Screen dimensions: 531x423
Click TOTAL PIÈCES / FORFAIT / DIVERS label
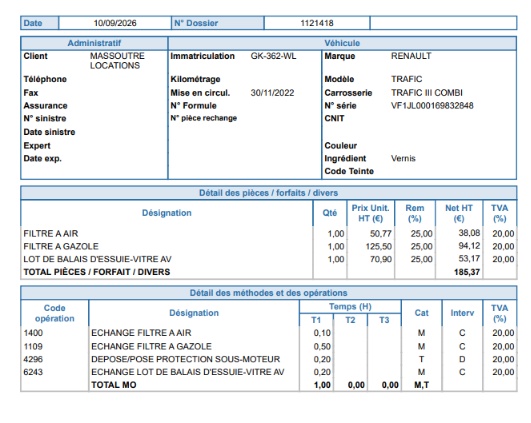(97, 272)
